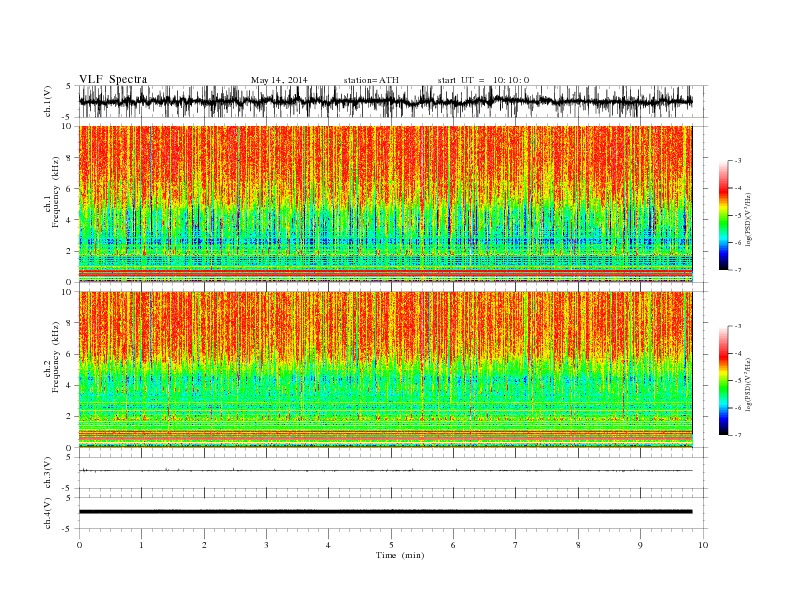Click the ch.3 flat waveform trace
792x612 pixels.
point(385,471)
